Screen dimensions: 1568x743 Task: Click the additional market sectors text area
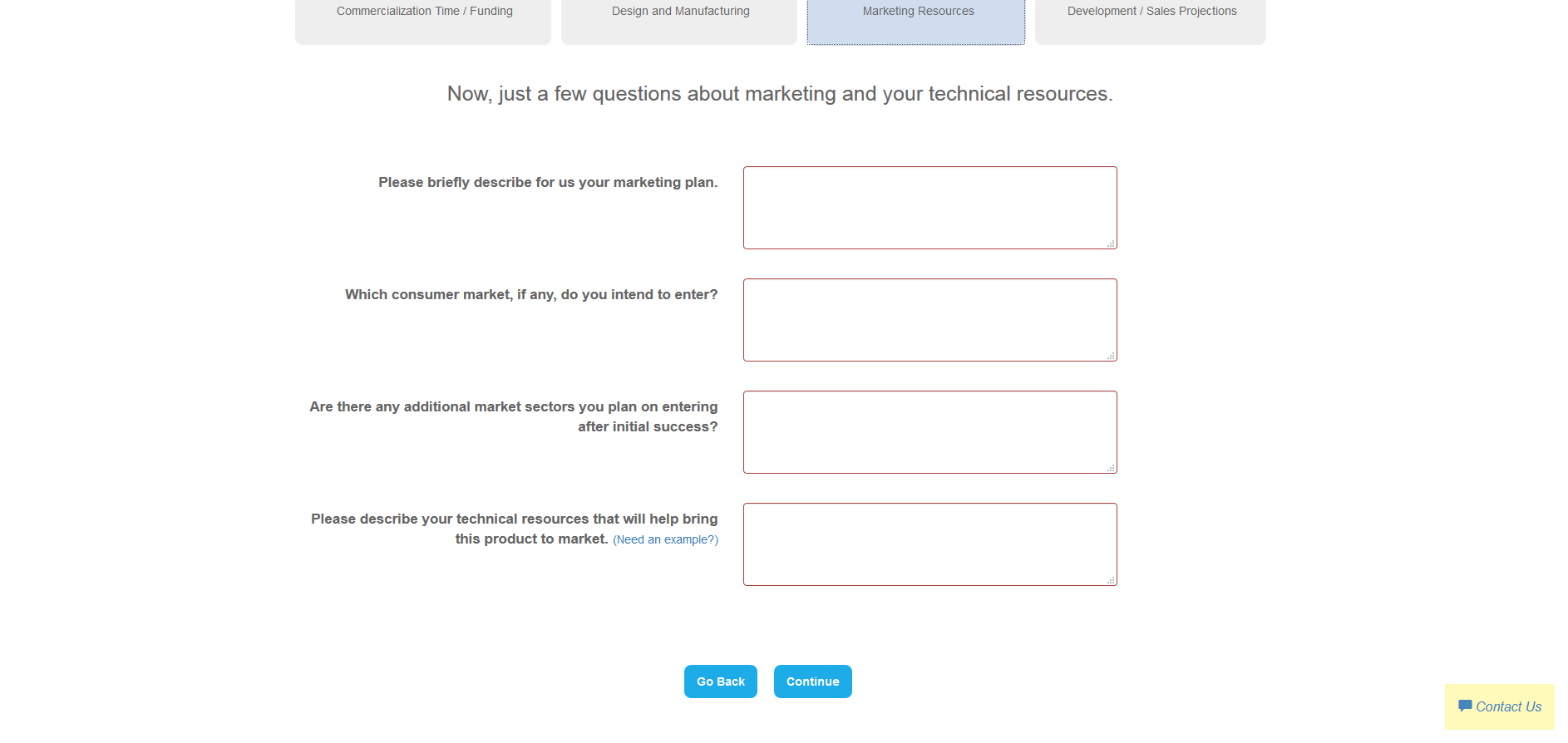pos(929,431)
